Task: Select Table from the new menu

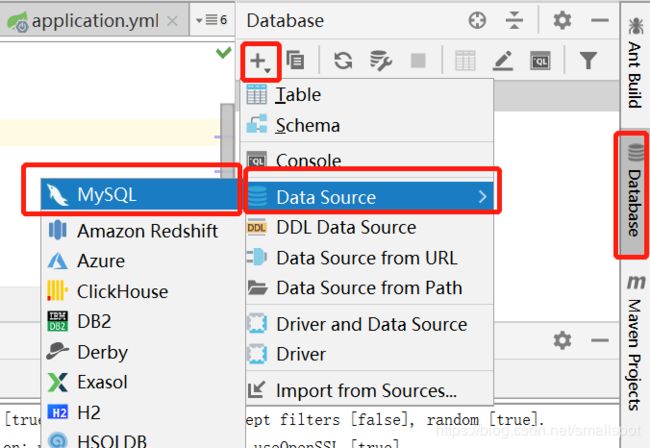Action: [x=367, y=95]
